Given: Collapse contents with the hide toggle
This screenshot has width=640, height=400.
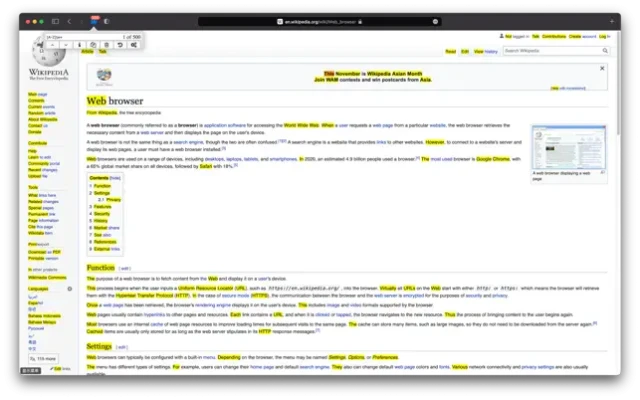Looking at the screenshot, I should pyautogui.click(x=115, y=178).
